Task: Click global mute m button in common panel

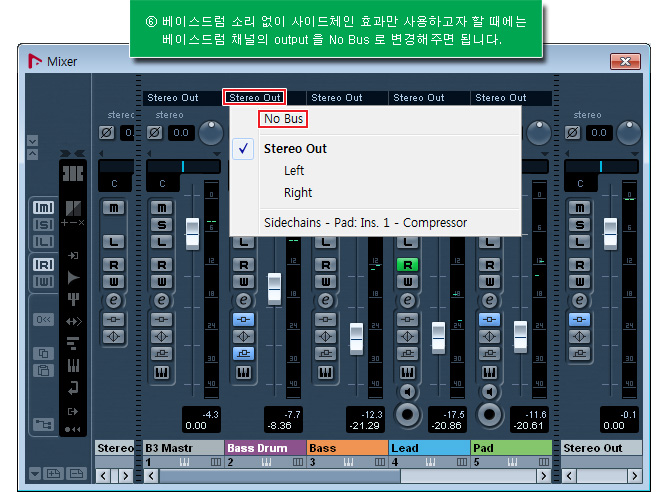Action: 44,208
